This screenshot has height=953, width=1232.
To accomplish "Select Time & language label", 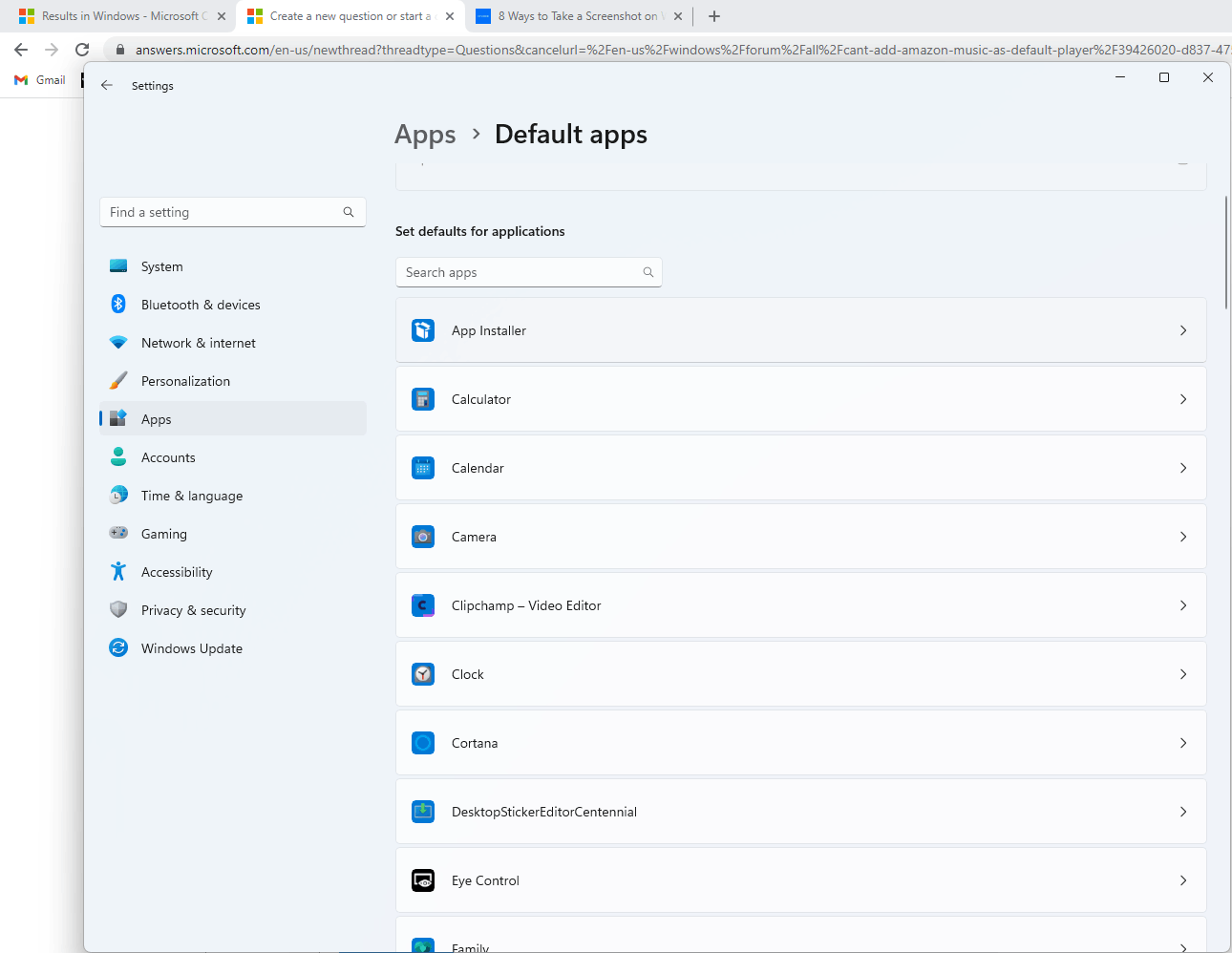I will [x=192, y=496].
